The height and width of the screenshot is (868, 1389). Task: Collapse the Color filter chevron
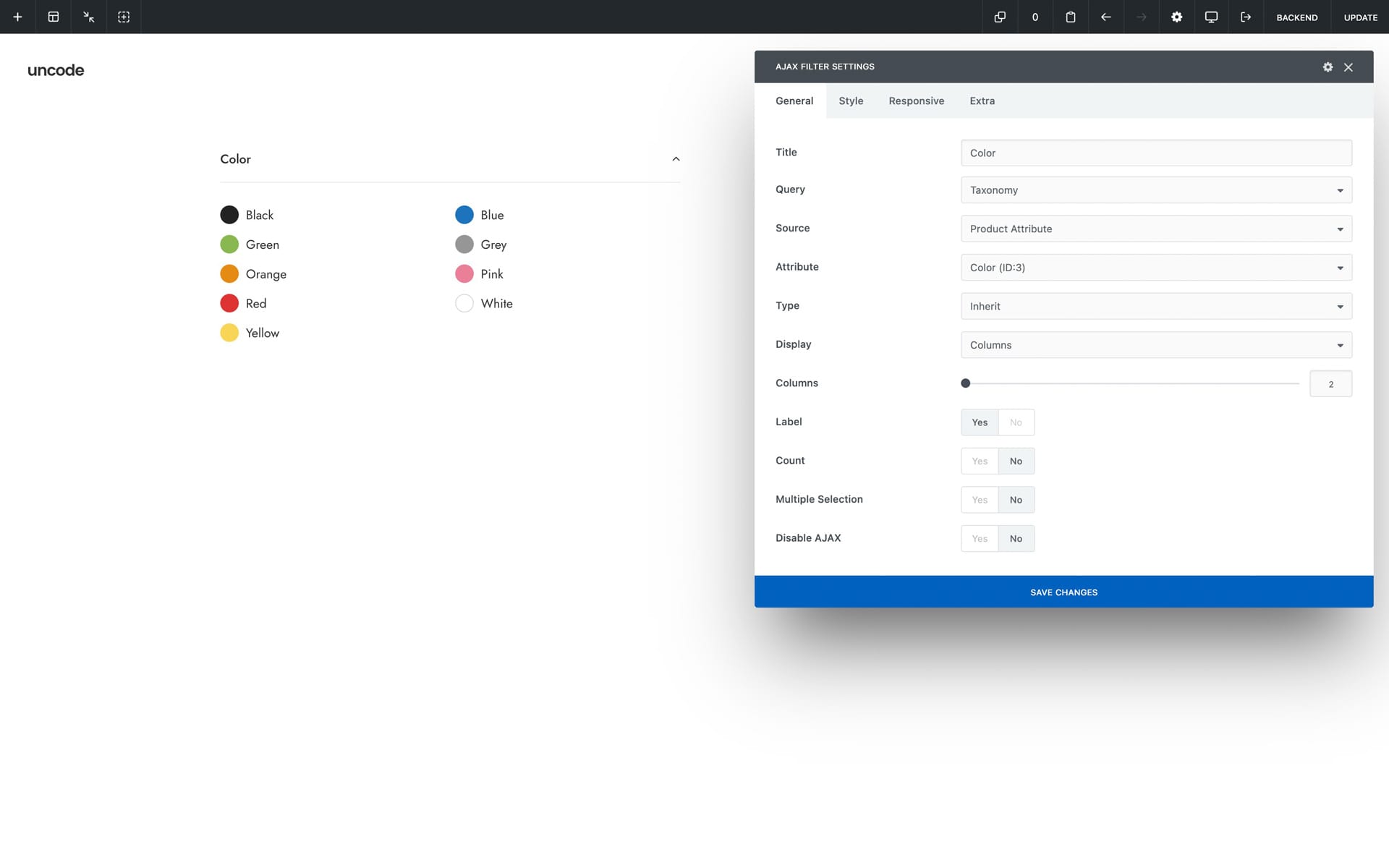point(676,159)
